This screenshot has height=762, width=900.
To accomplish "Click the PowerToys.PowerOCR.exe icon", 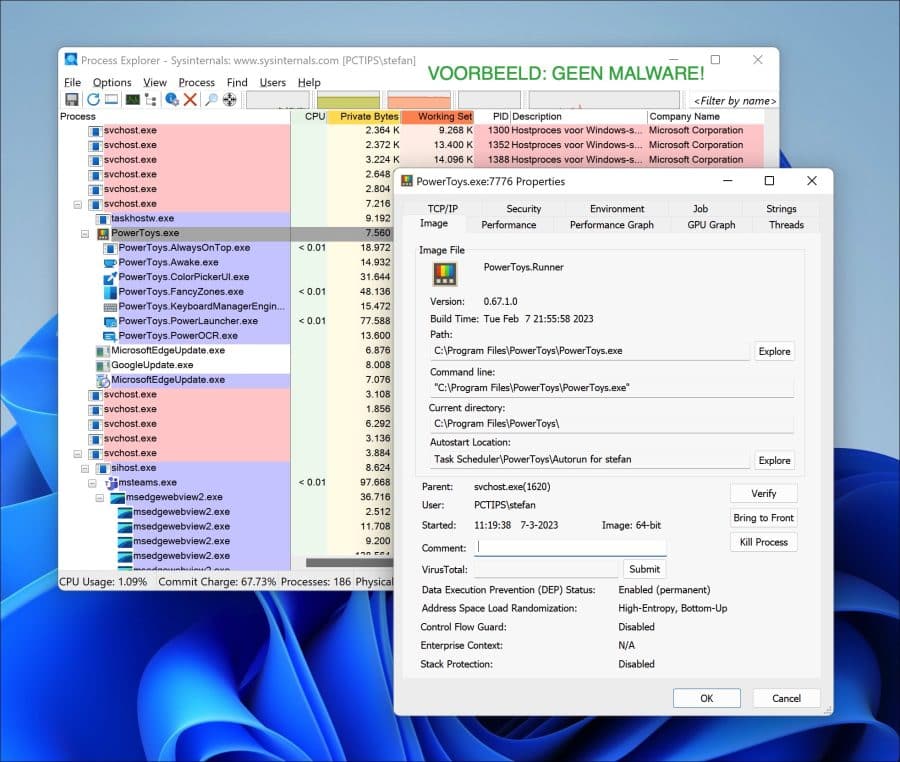I will tap(110, 336).
